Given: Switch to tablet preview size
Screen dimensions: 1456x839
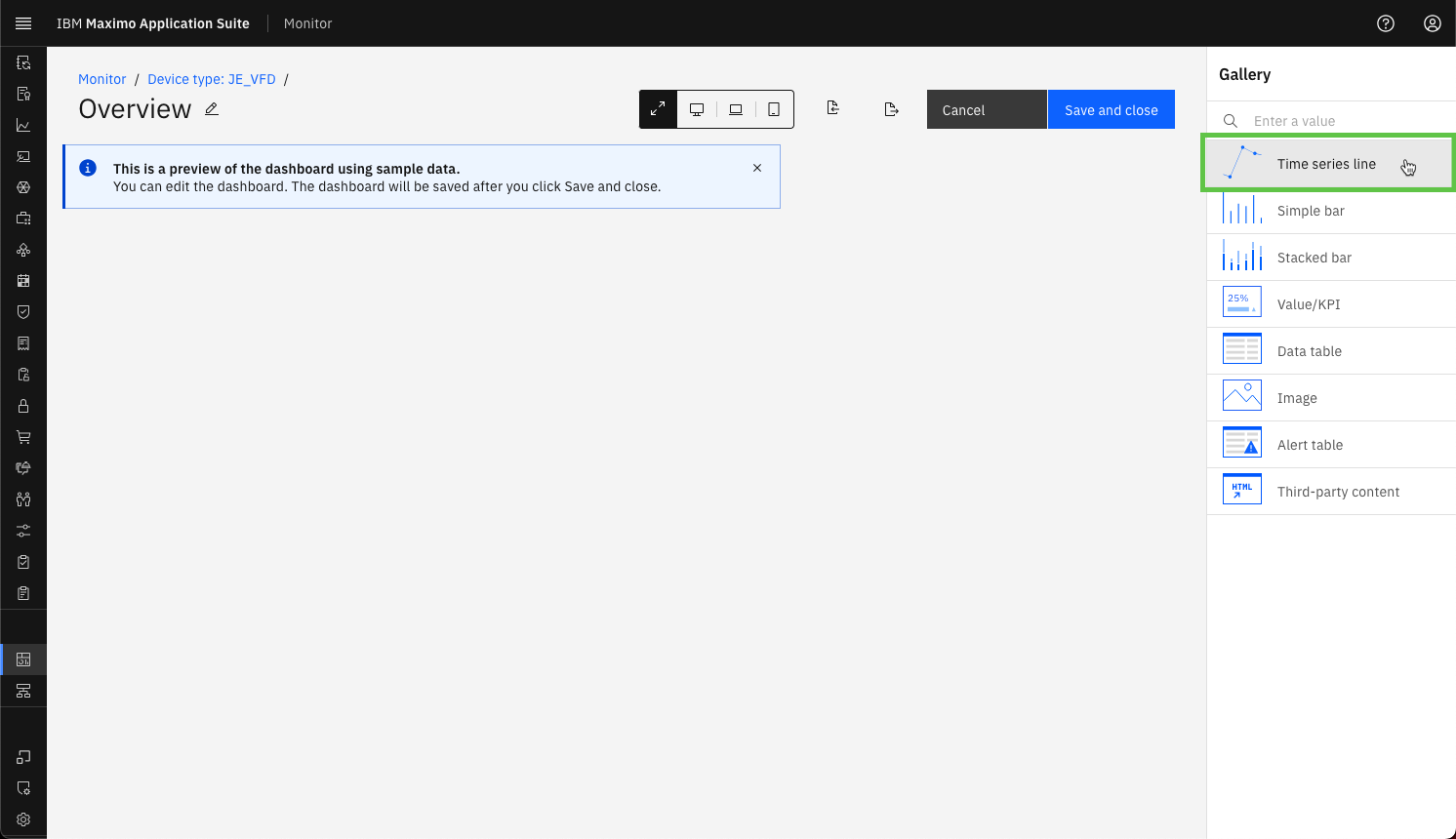Looking at the screenshot, I should [774, 109].
